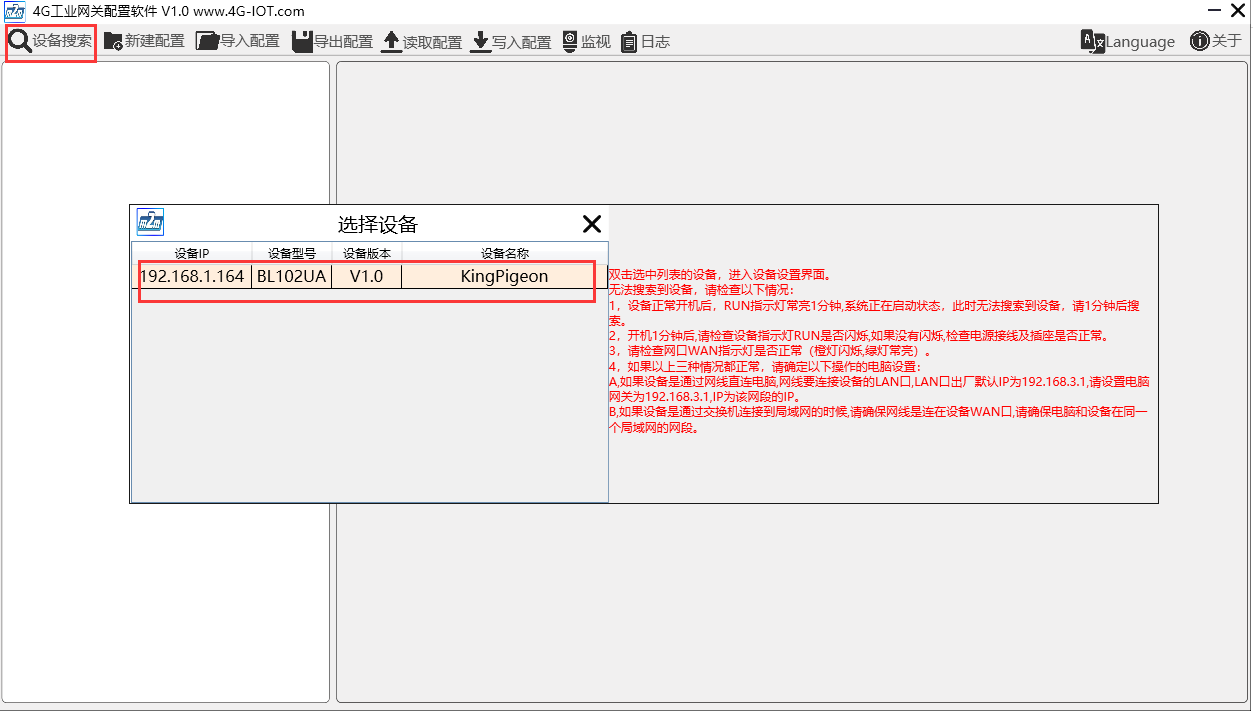Click the logo icon in 选择设备 dialog
Screen dimensions: 1253x711
pos(150,222)
